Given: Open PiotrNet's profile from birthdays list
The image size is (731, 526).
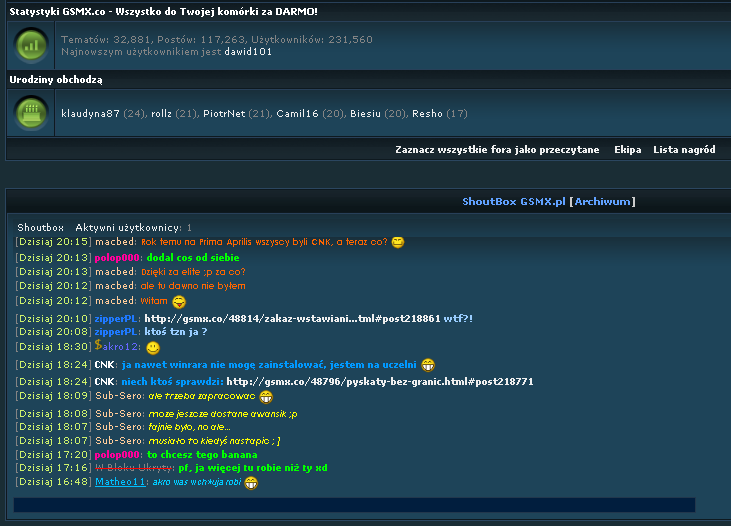Looking at the screenshot, I should pyautogui.click(x=224, y=114).
